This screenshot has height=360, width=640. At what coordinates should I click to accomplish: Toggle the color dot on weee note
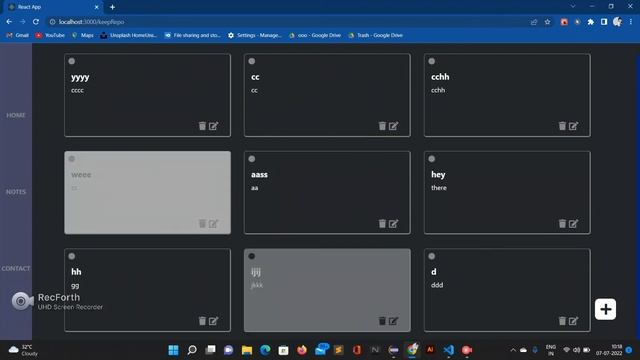point(72,159)
